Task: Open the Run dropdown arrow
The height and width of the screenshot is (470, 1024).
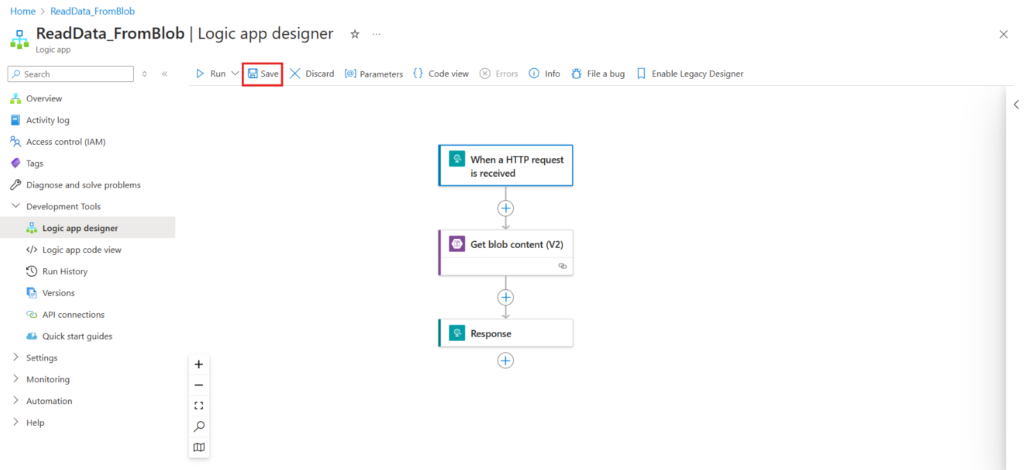Action: (235, 74)
